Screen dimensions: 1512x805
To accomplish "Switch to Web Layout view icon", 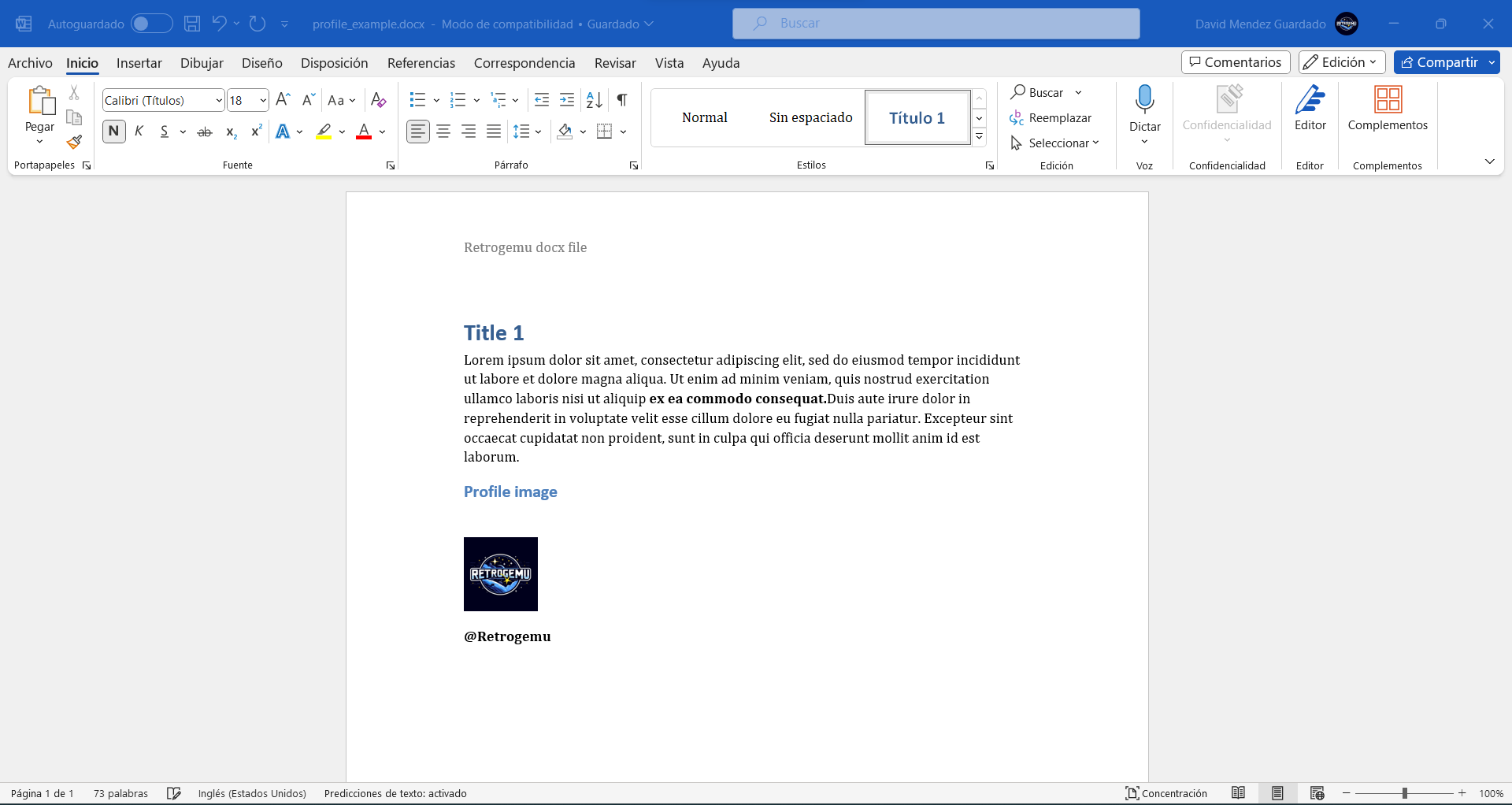I will 1317,793.
